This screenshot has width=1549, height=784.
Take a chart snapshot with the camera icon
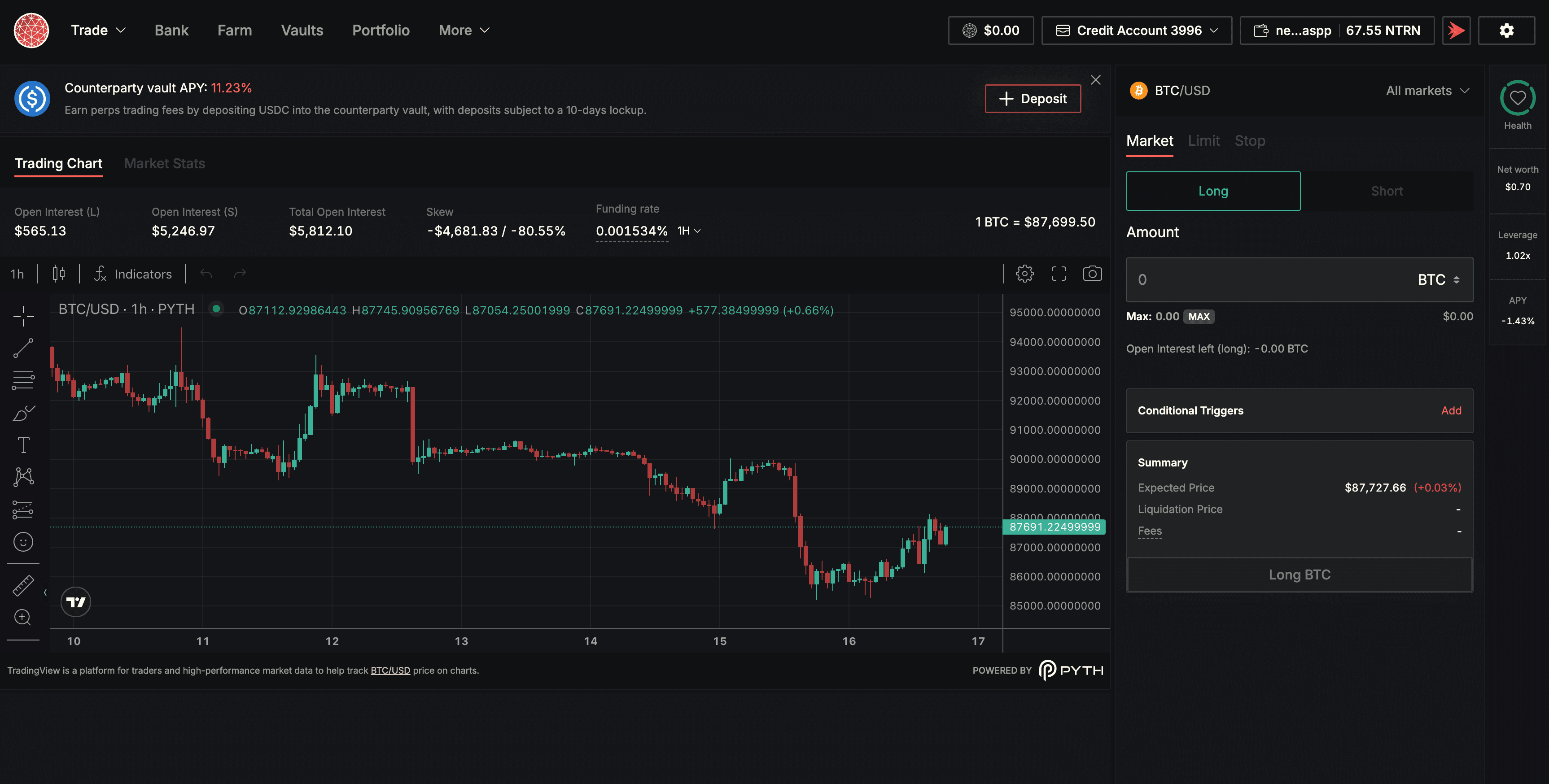(1093, 274)
